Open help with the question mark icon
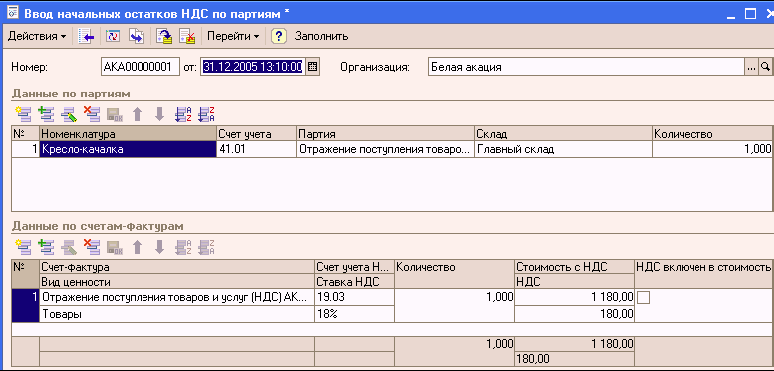The height and width of the screenshot is (371, 774). [x=279, y=36]
